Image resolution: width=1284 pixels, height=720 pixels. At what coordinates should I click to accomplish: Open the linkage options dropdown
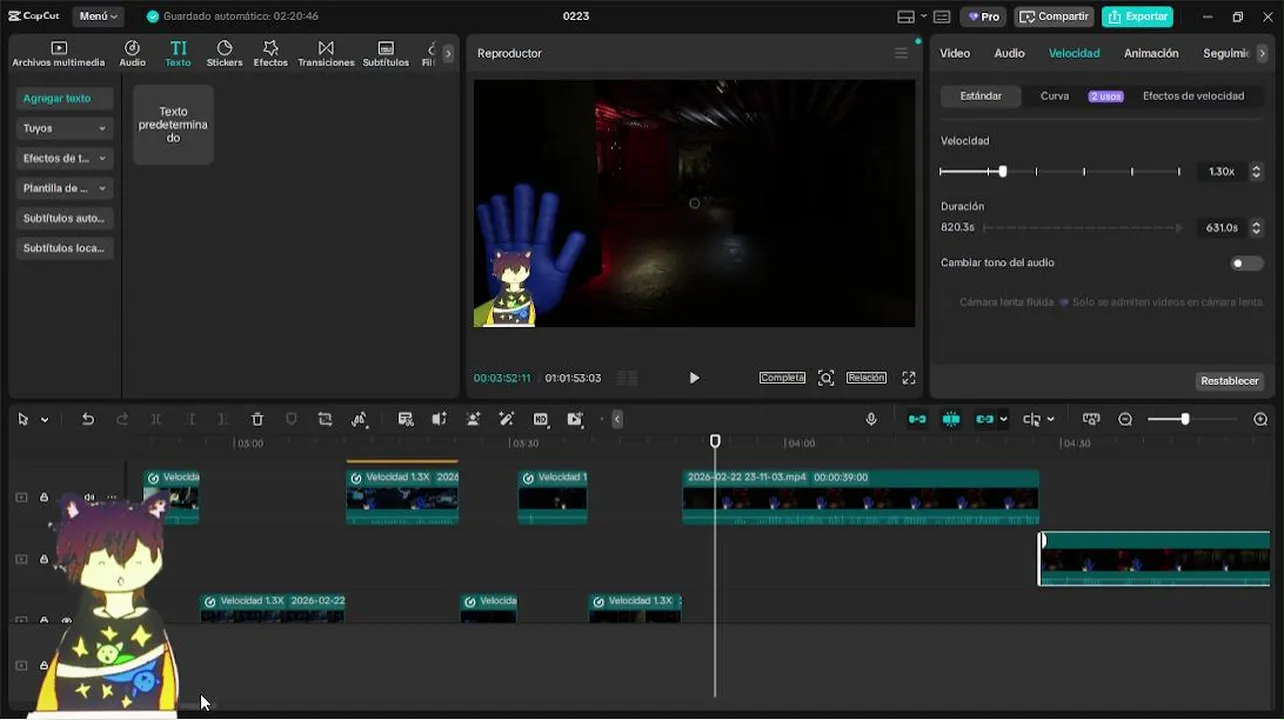(x=1003, y=420)
